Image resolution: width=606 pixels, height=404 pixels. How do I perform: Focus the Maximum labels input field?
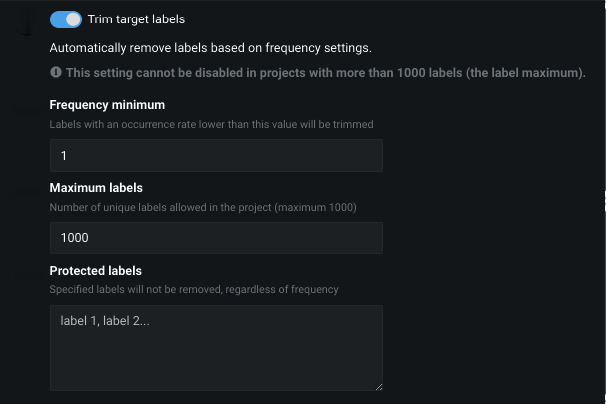tap(216, 237)
